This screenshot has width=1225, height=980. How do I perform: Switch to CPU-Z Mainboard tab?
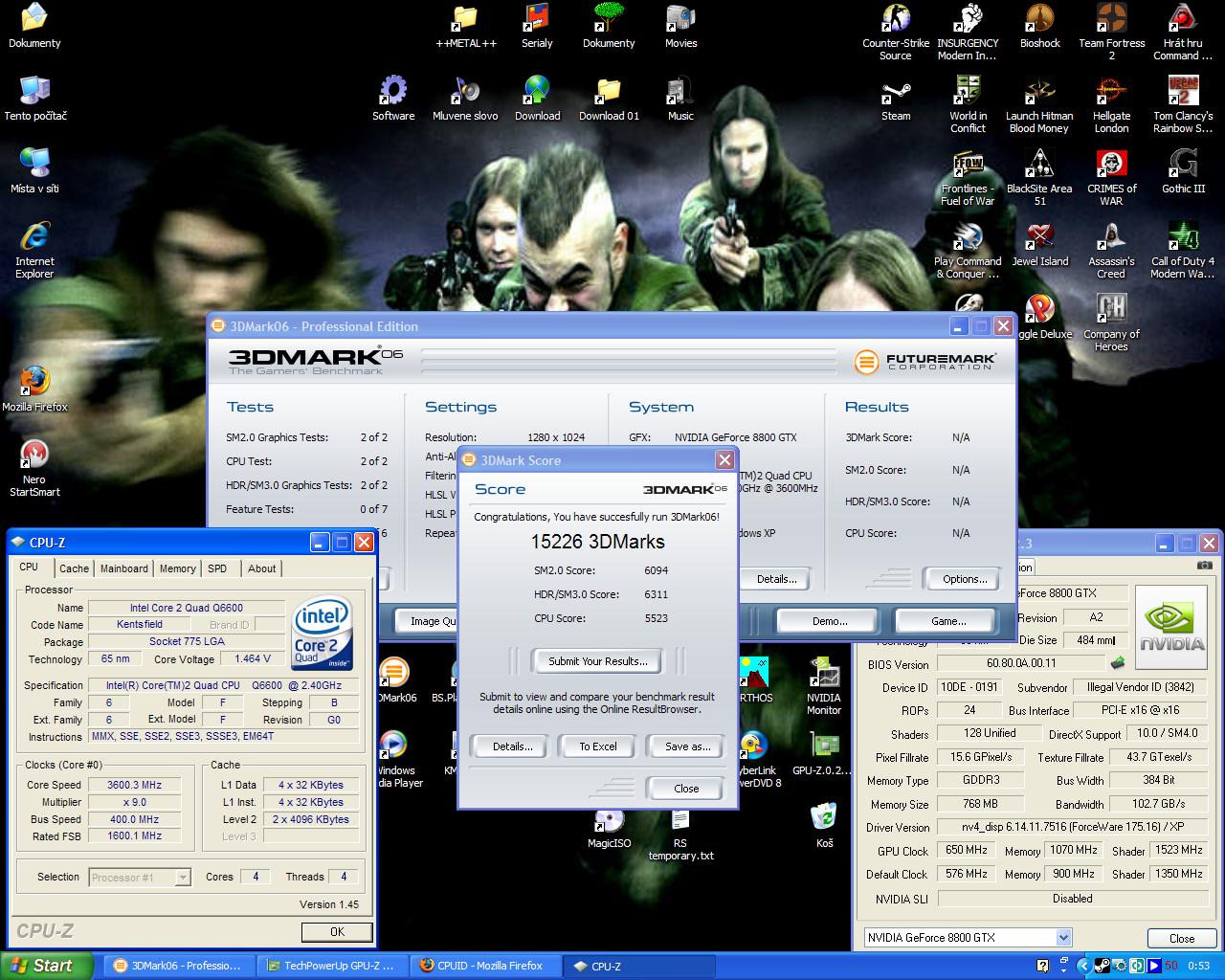tap(124, 568)
